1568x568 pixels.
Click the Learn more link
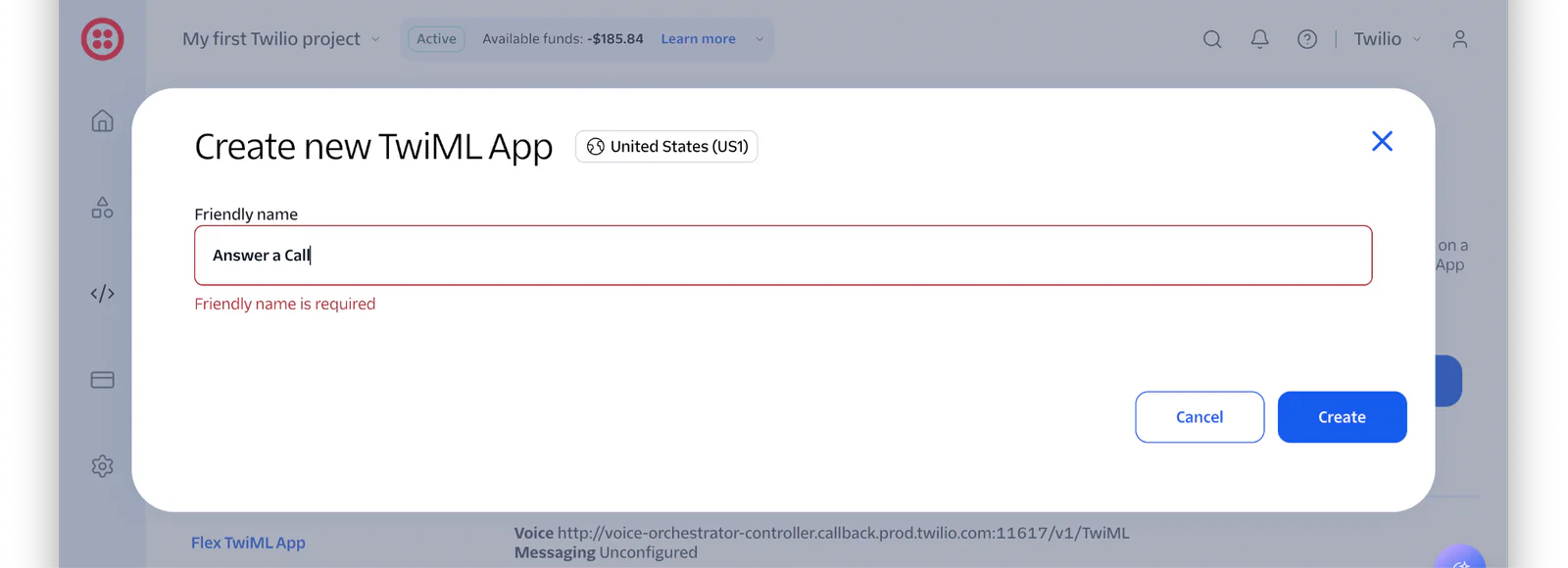tap(698, 39)
